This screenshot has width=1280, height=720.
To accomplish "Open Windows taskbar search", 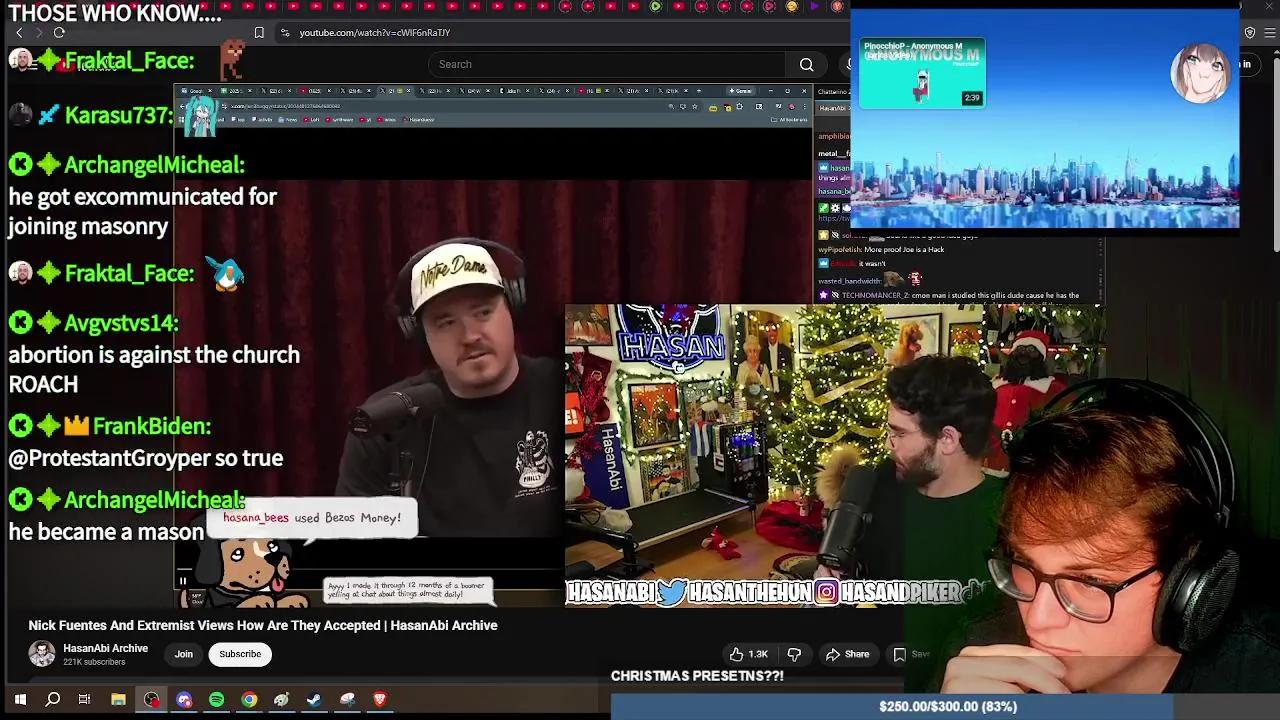I will tap(53, 700).
